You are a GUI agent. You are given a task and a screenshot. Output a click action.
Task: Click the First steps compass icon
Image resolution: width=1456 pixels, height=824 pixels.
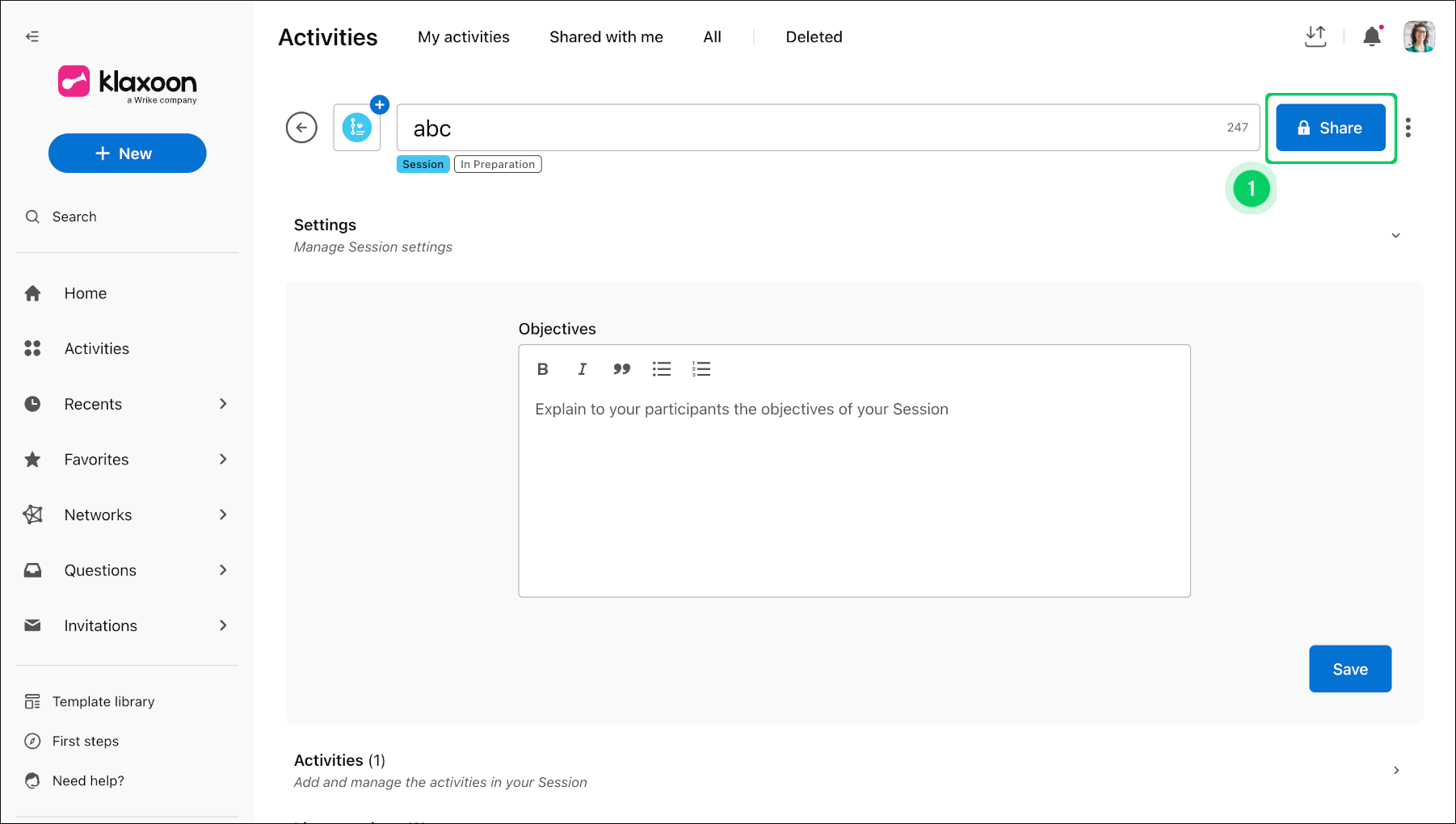coord(32,741)
